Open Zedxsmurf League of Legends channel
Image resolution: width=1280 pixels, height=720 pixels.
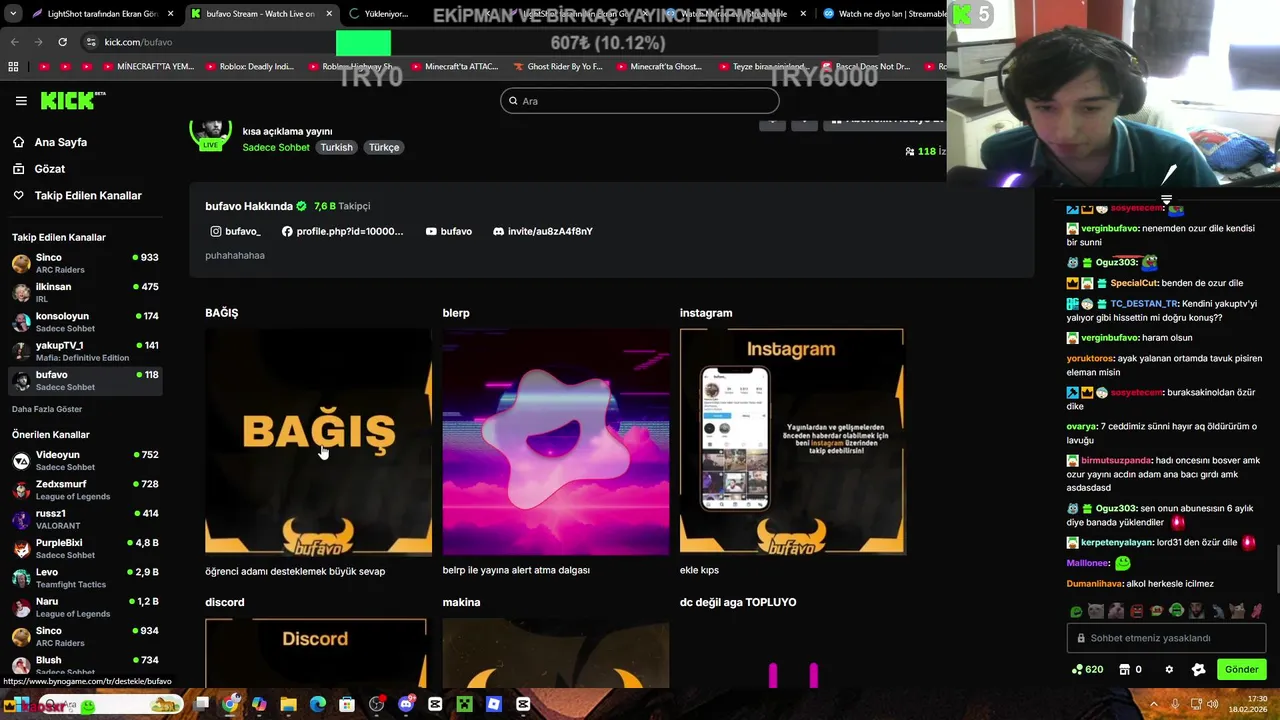(x=85, y=490)
